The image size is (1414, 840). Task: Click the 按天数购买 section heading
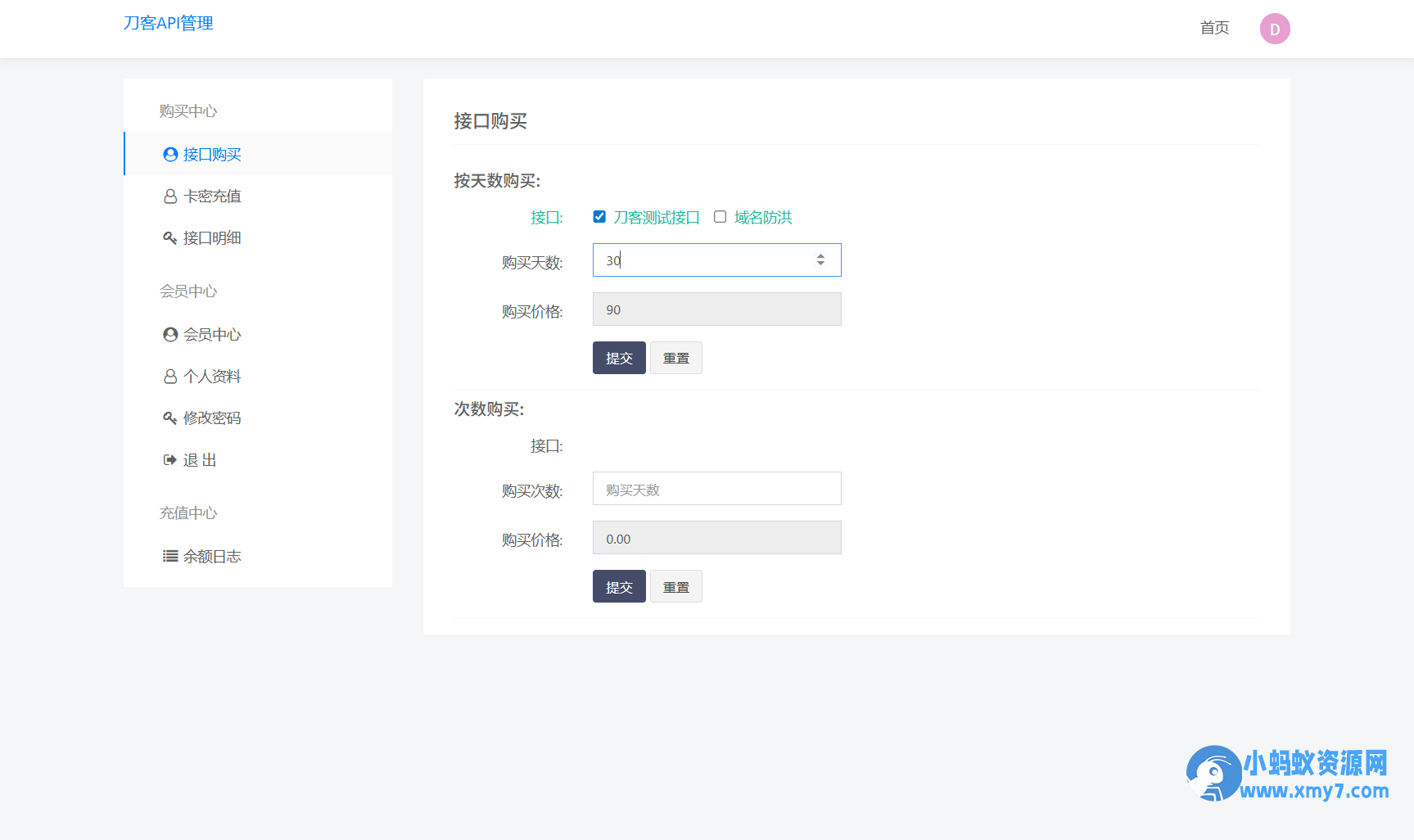[x=497, y=181]
